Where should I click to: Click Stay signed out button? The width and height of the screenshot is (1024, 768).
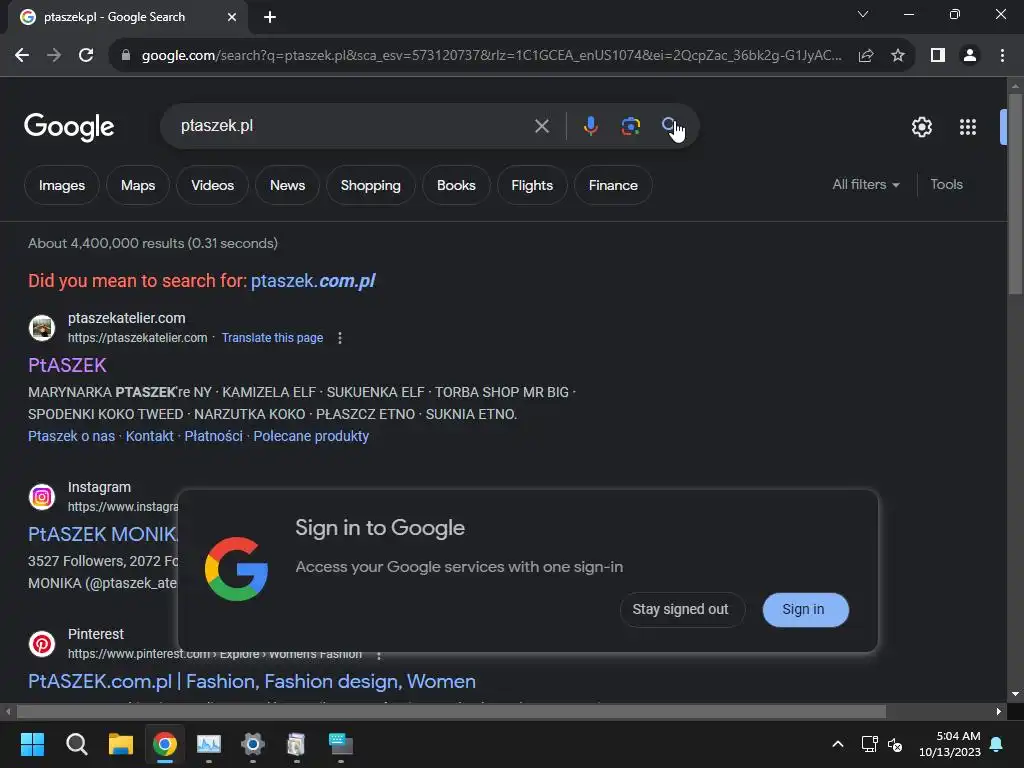[680, 609]
